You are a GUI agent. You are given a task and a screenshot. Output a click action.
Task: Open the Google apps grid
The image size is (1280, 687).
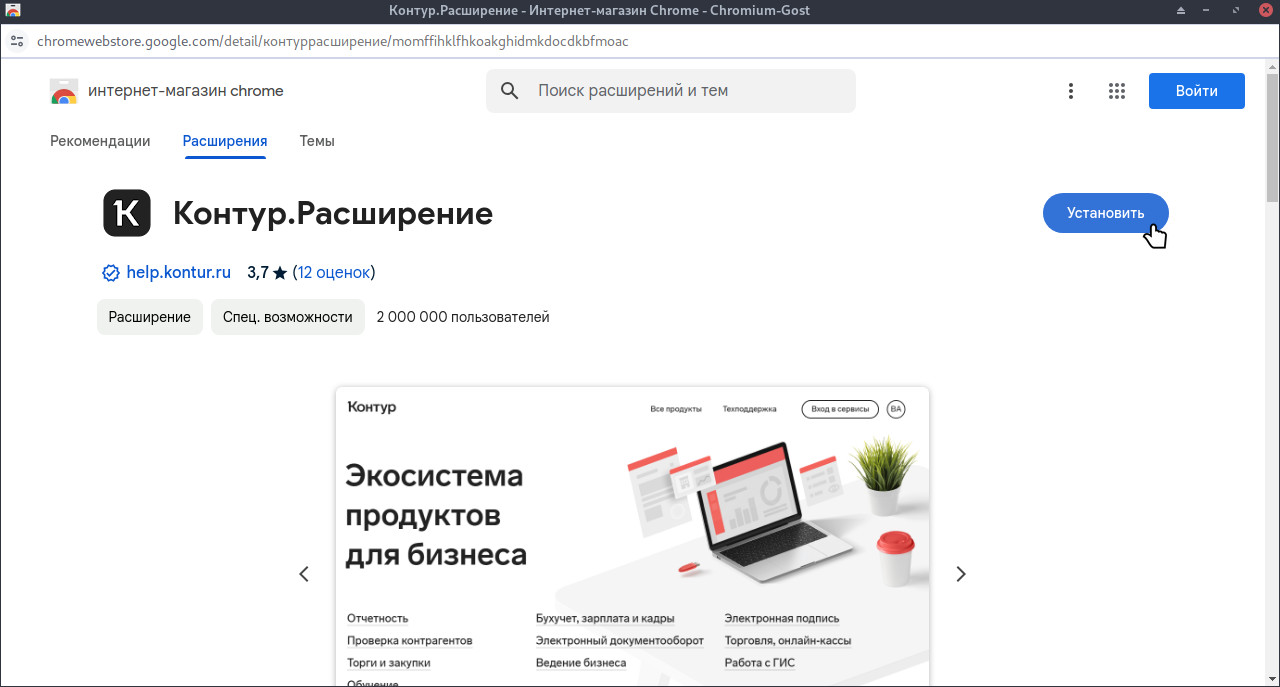point(1117,91)
